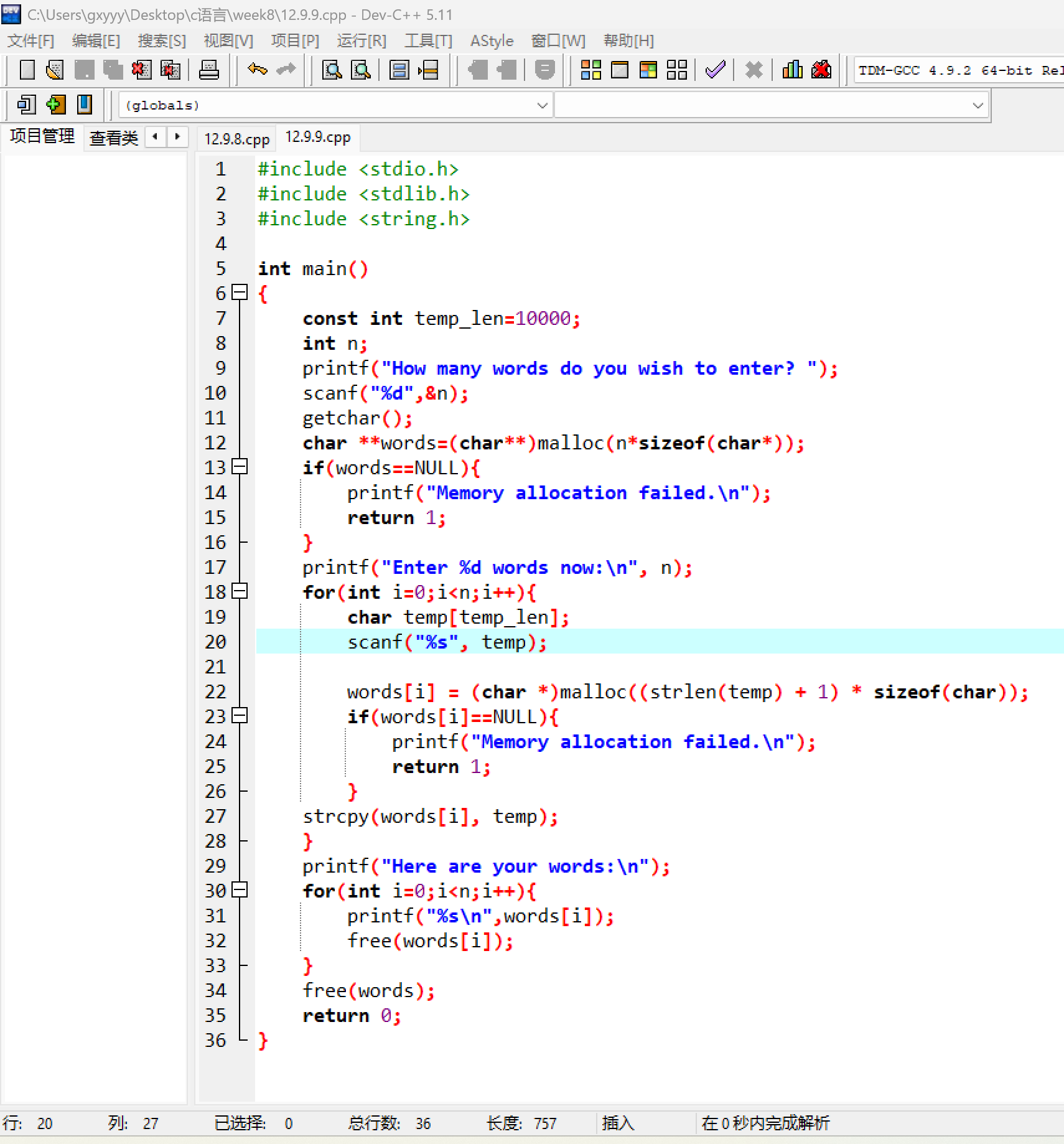
Task: Switch to the 12.9.8.cpp editor tab
Action: pos(236,139)
